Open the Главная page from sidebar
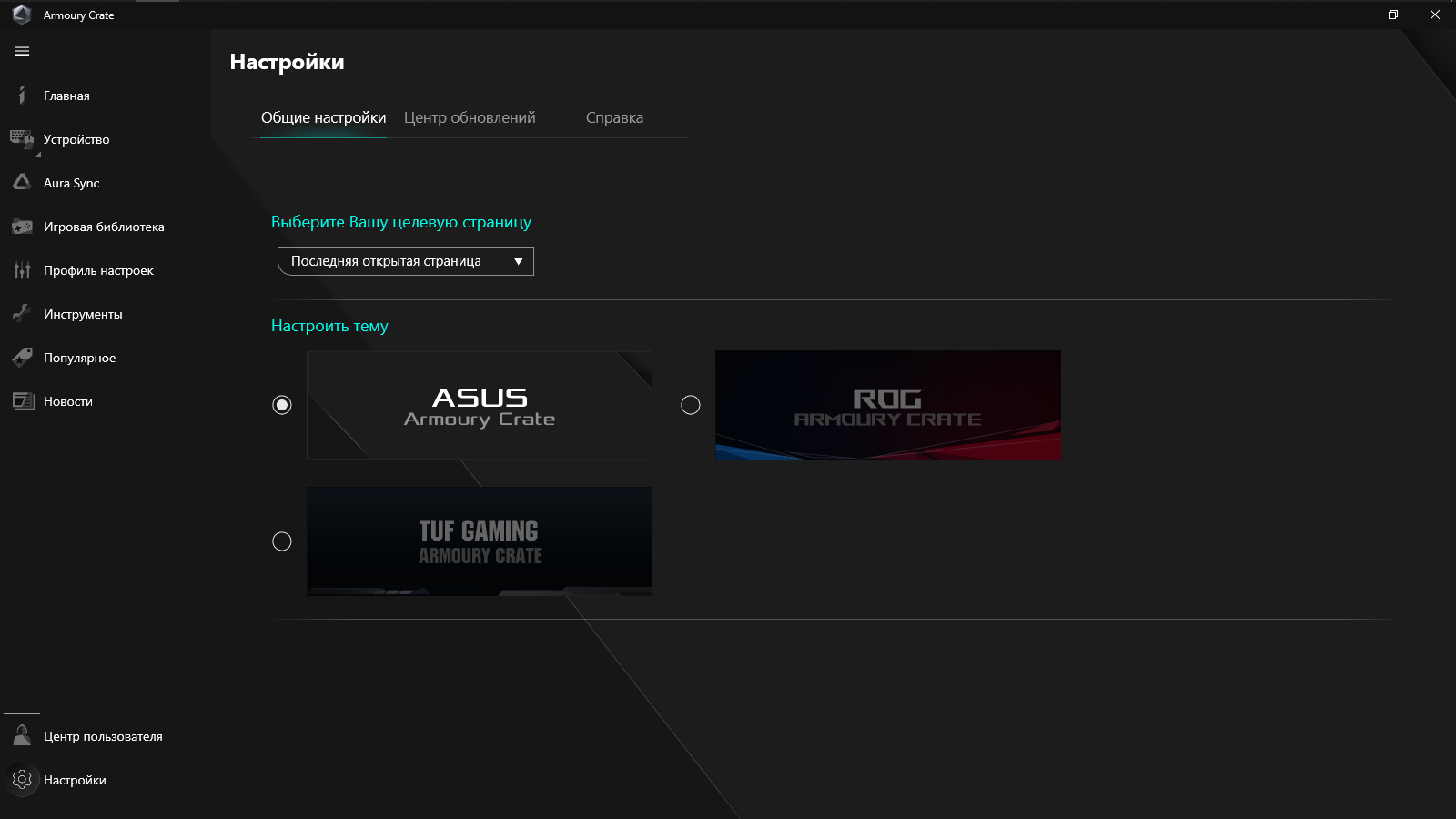Screen dimensions: 1456x819 point(66,95)
